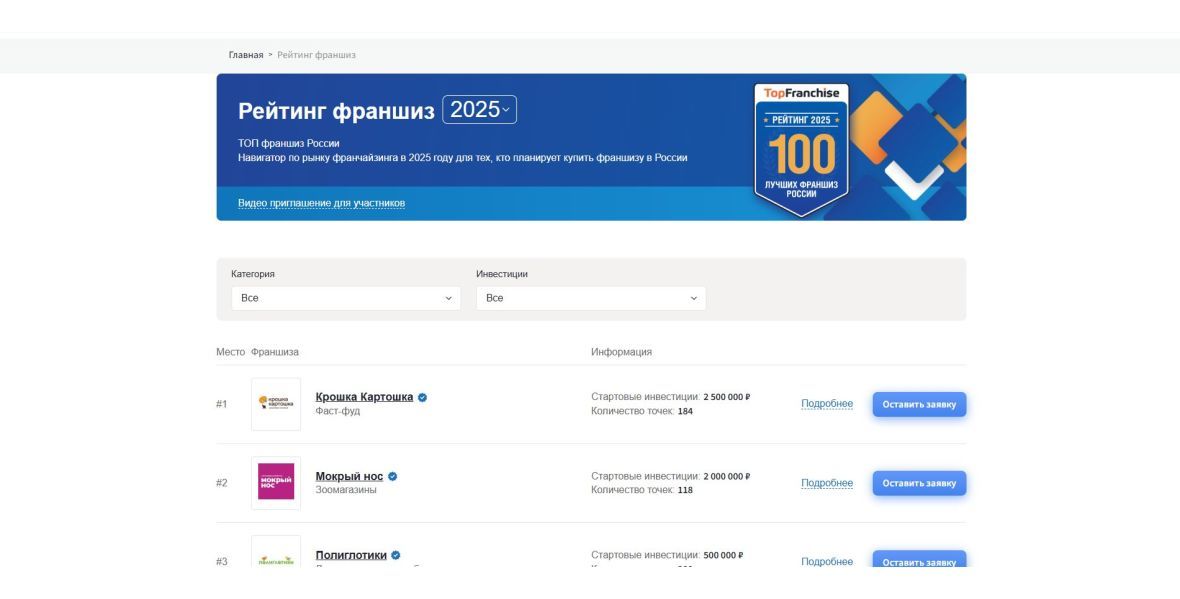Click the 2 500 000 ₽ investment value

(727, 397)
